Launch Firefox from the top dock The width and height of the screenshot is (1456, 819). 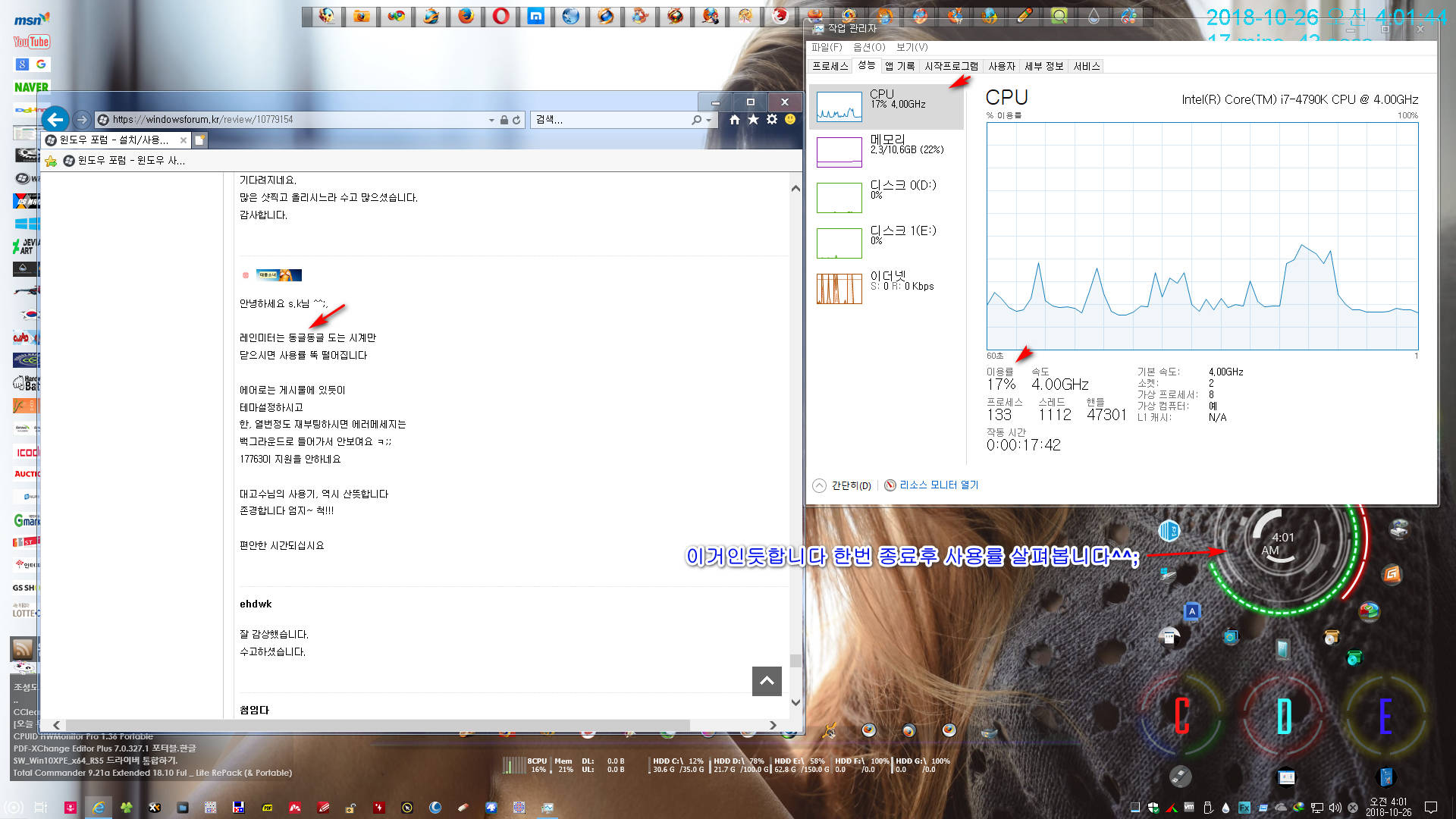pos(466,16)
